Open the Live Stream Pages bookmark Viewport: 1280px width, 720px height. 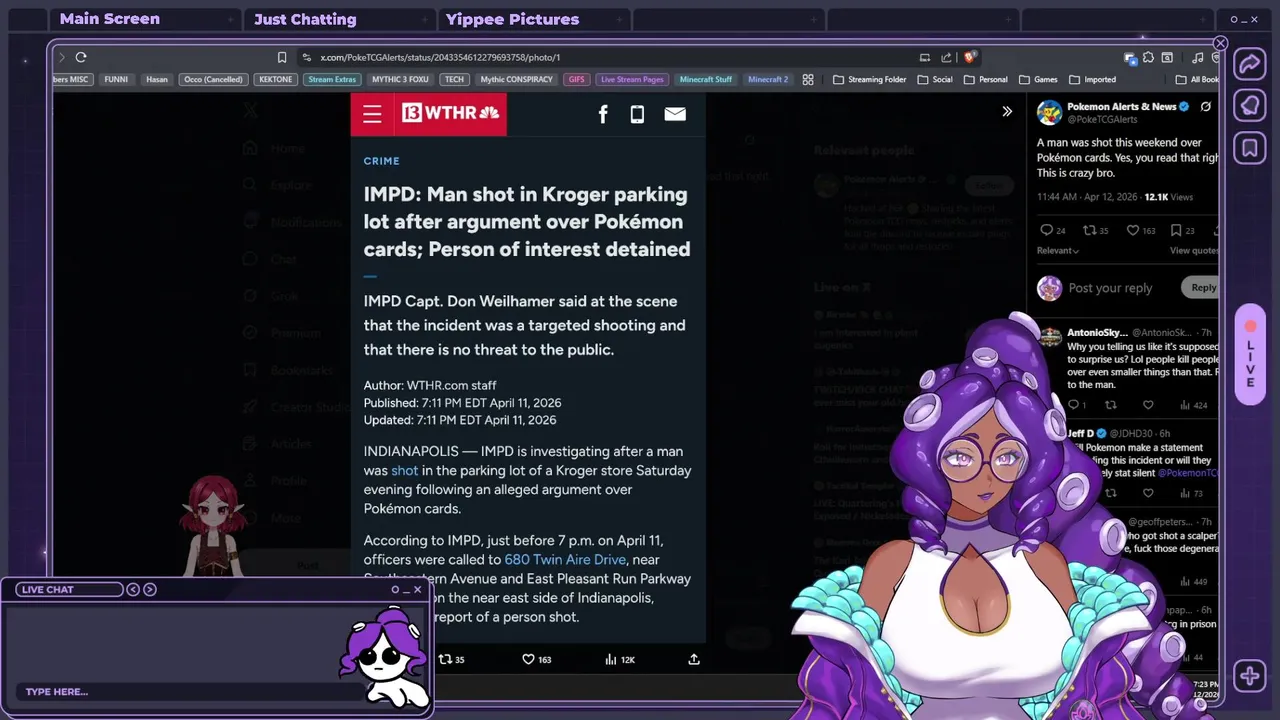tap(631, 79)
